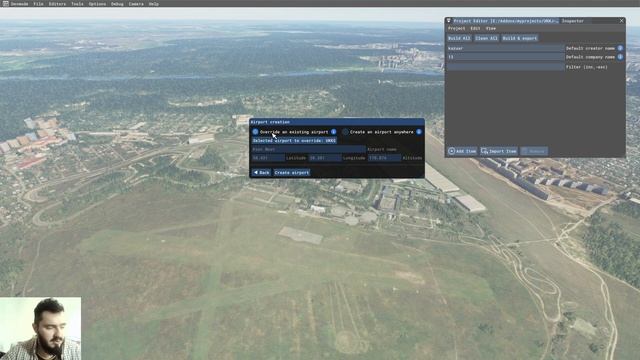Click the Altitude input field

coord(384,158)
